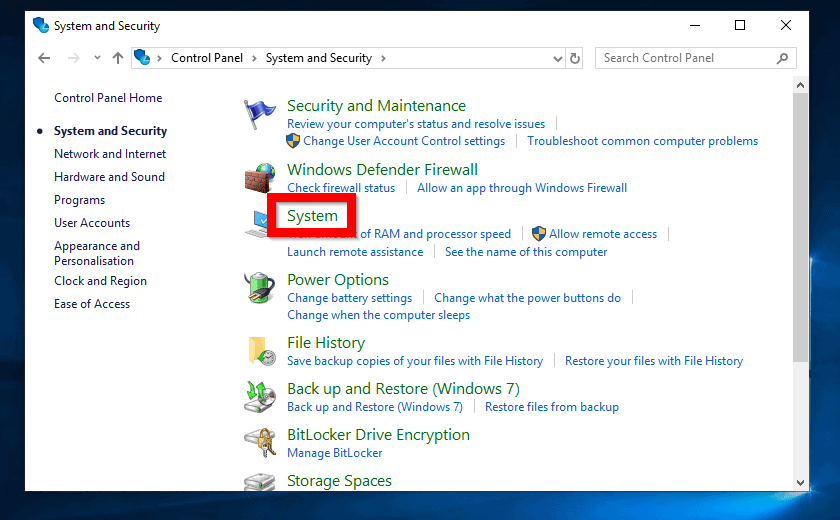The image size is (840, 520).
Task: Click the Search Control Panel field
Action: [x=695, y=58]
